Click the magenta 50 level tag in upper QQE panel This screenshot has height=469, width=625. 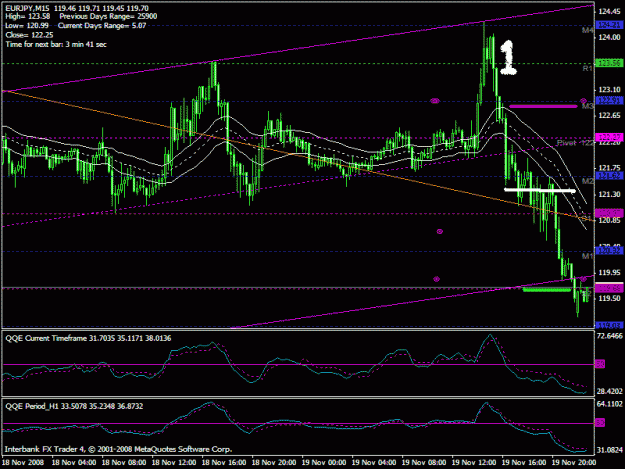click(600, 364)
